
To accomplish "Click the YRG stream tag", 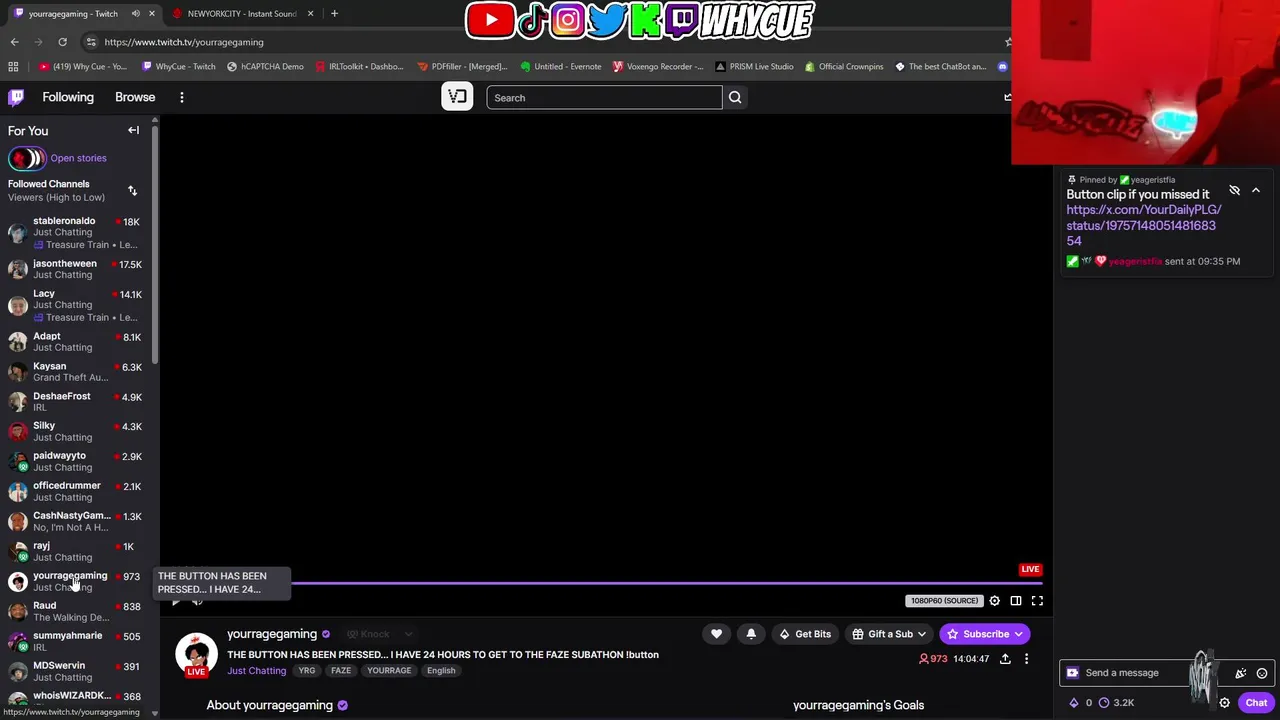I will 307,671.
